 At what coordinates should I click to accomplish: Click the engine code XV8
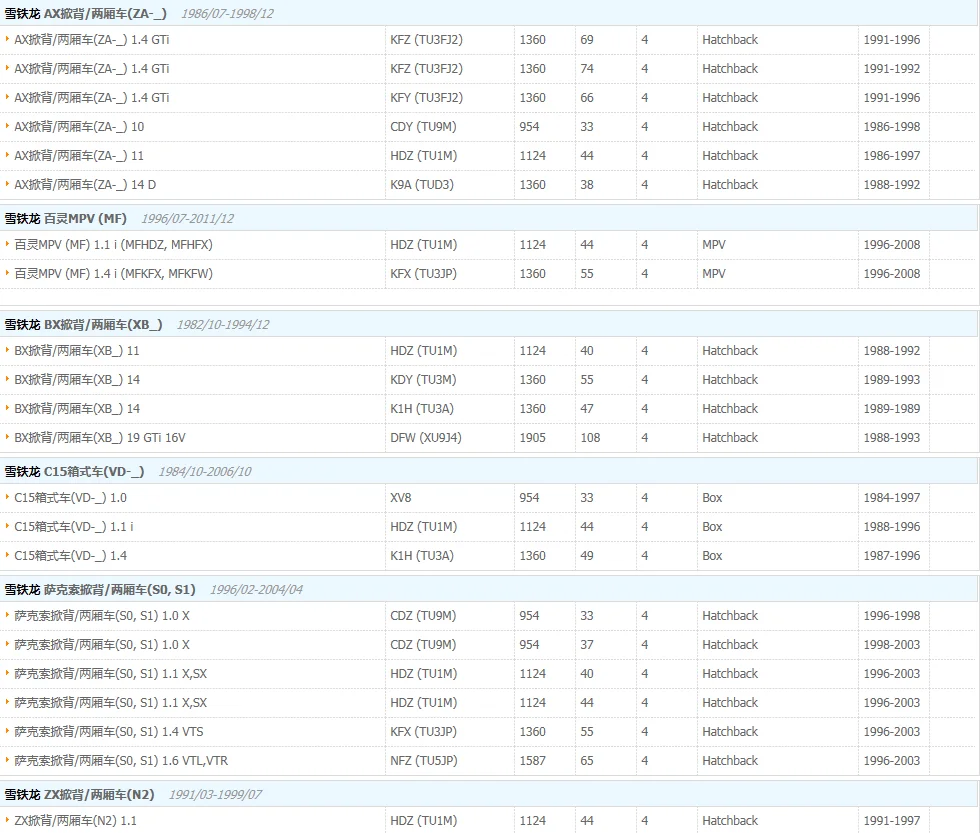click(401, 497)
